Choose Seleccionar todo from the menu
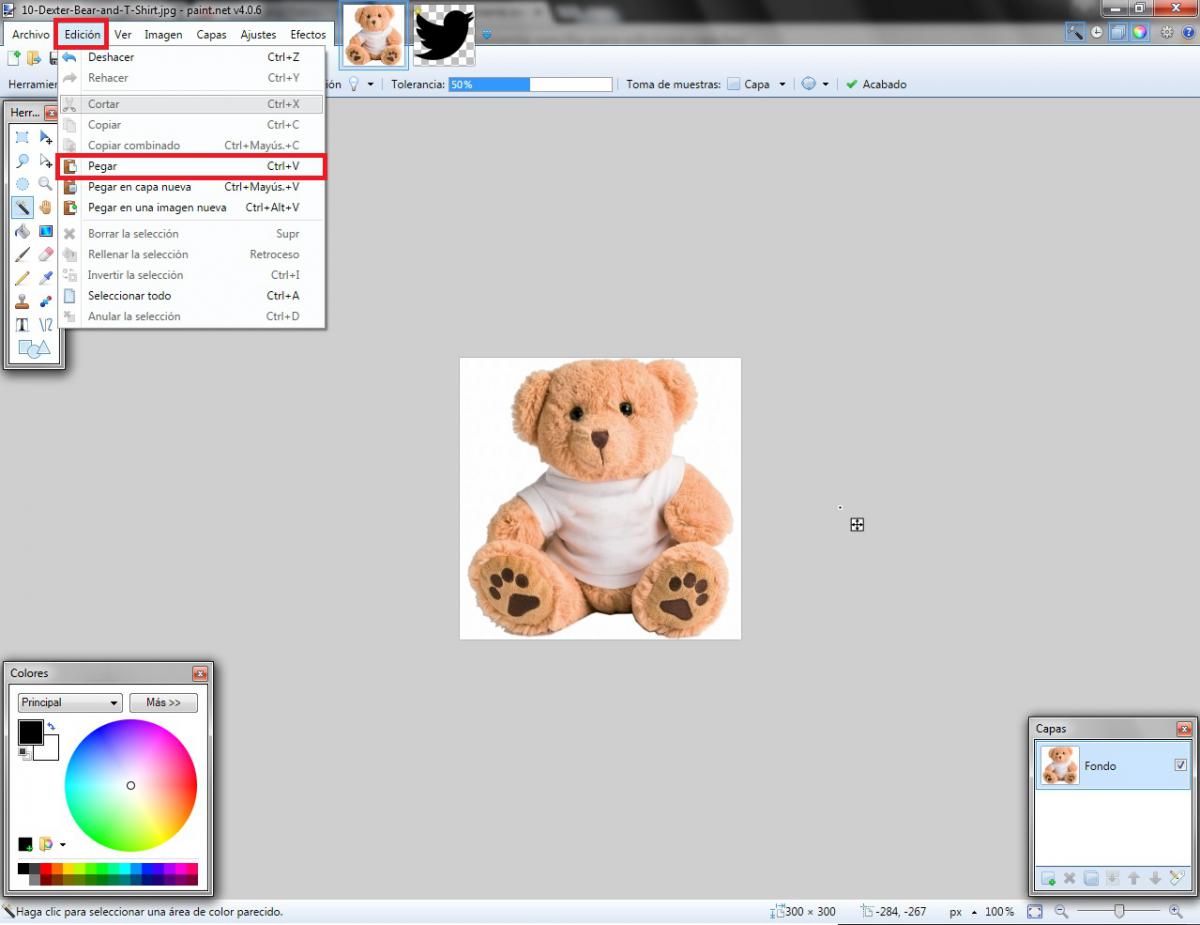Viewport: 1200px width, 925px height. (x=129, y=296)
